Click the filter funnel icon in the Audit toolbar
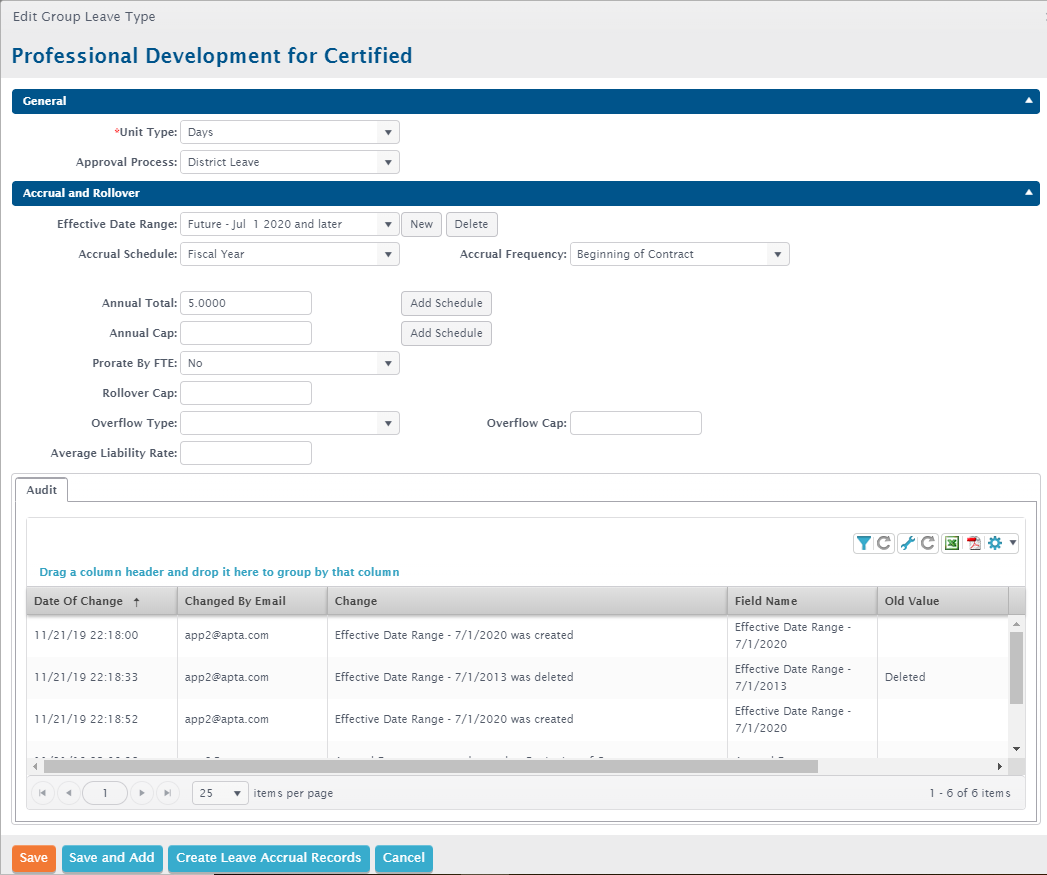 click(x=864, y=543)
